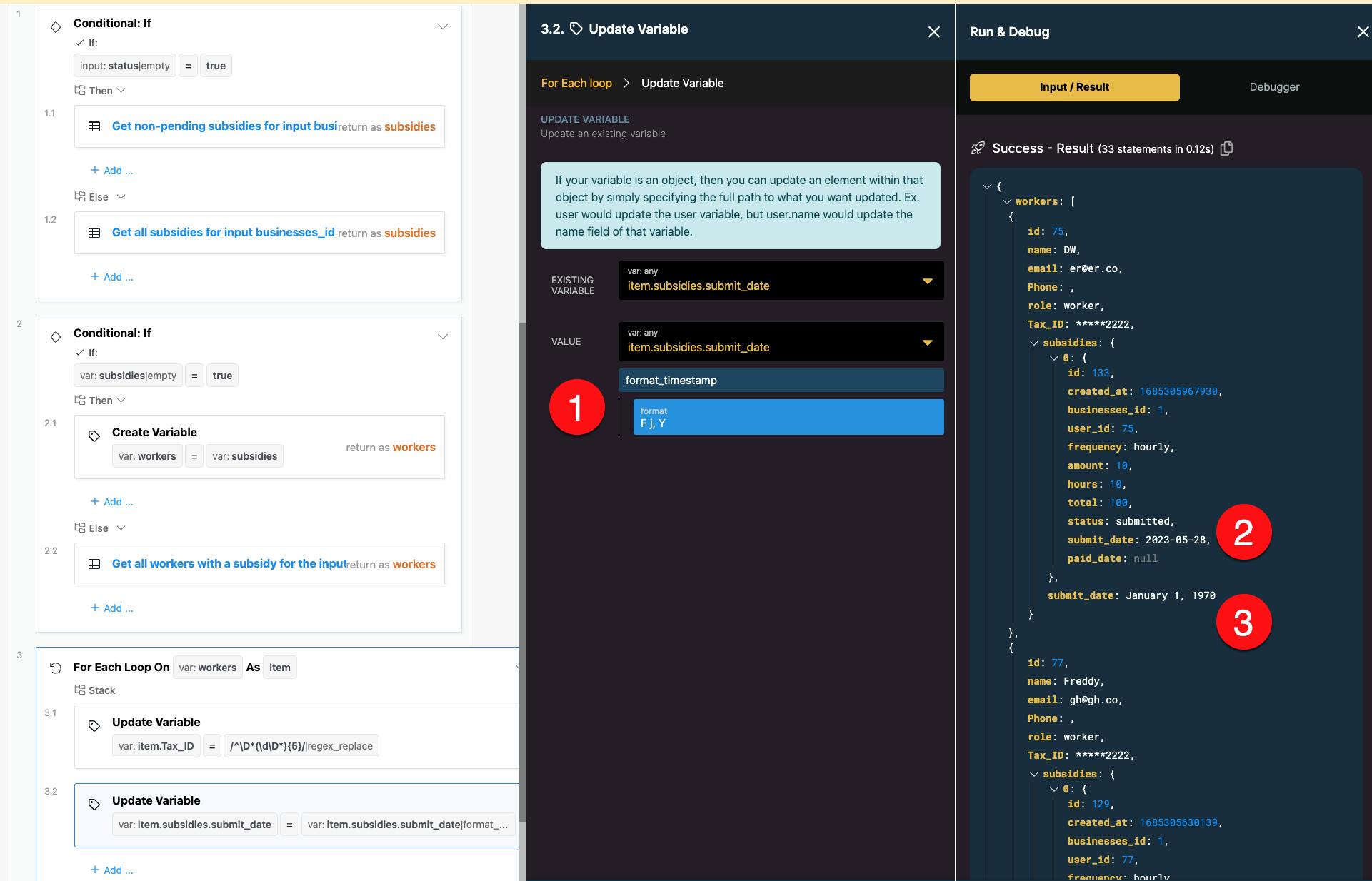1372x881 pixels.
Task: Click loop icon on For Each Loop
Action: pos(56,668)
